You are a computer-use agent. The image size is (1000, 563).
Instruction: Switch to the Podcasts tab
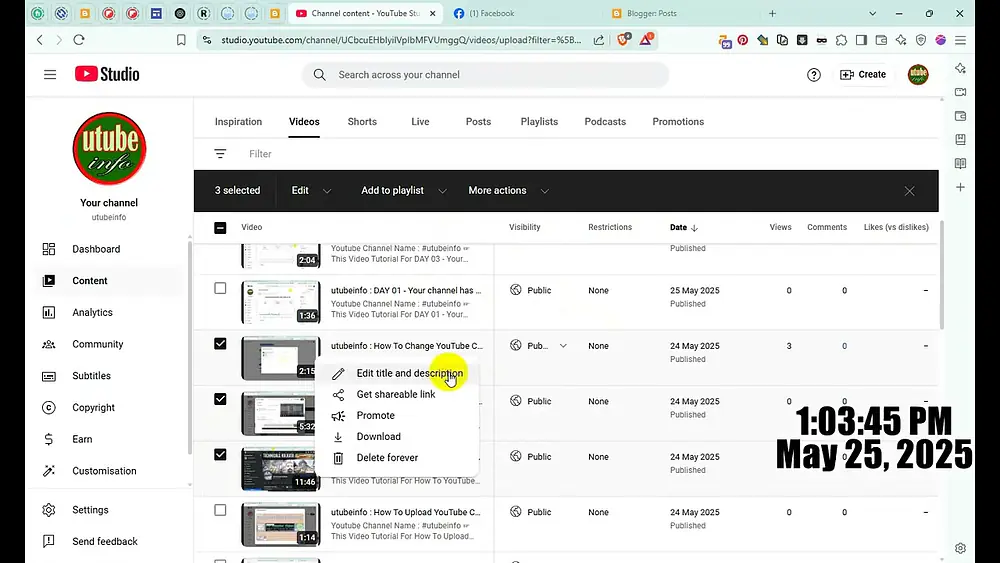click(x=605, y=122)
